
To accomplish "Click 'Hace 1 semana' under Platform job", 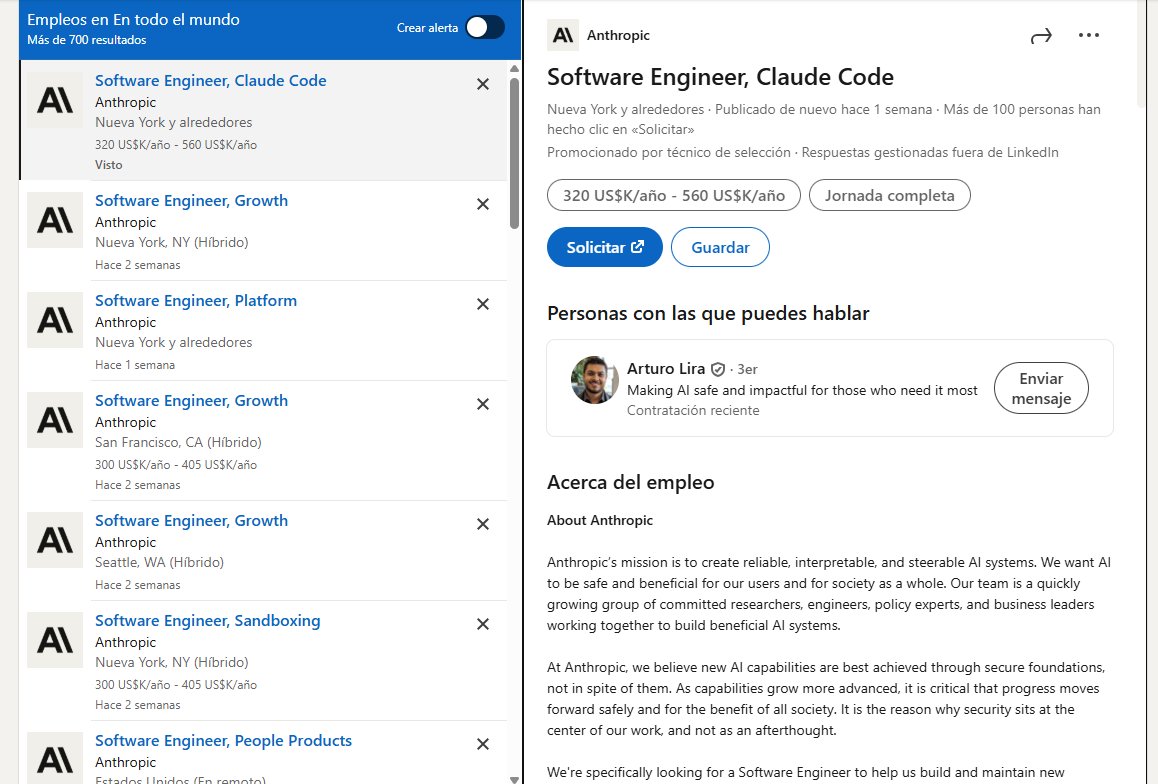I will point(135,365).
